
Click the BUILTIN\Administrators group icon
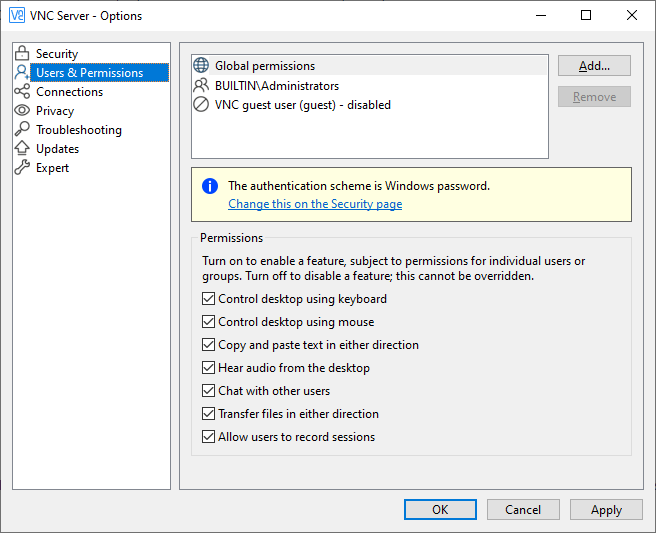pyautogui.click(x=201, y=85)
